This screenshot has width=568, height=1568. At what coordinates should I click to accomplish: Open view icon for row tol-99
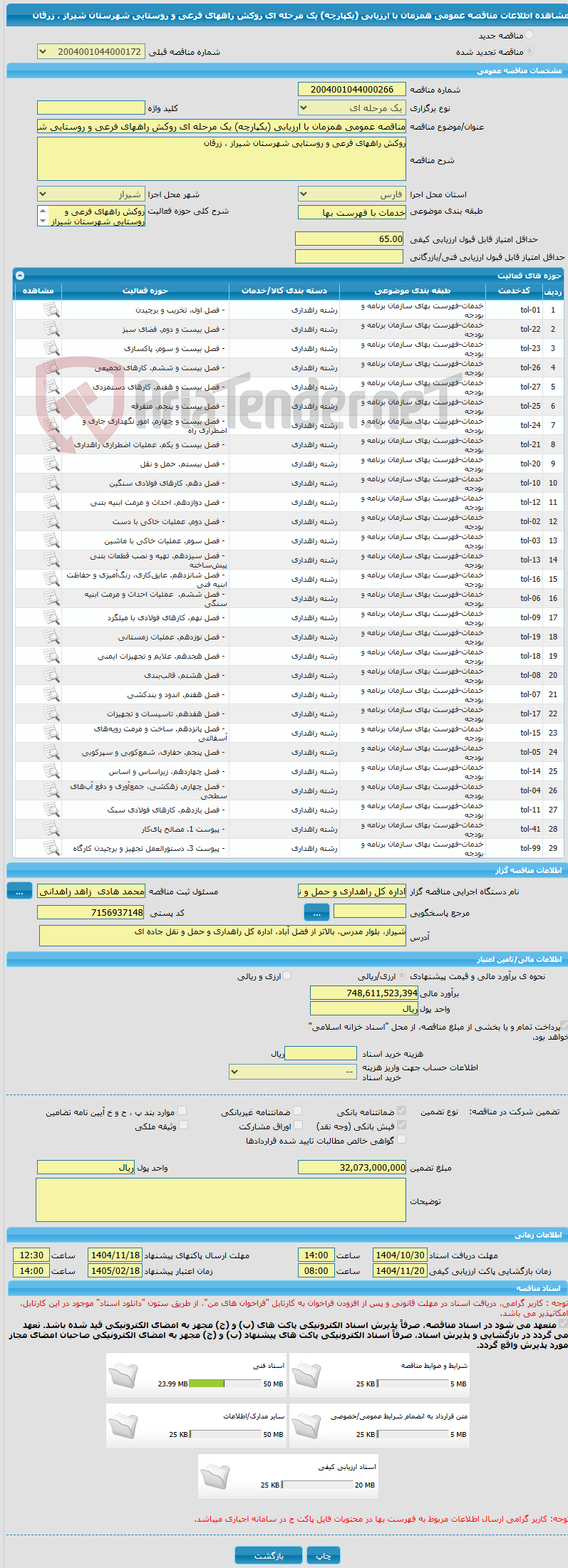(51, 848)
